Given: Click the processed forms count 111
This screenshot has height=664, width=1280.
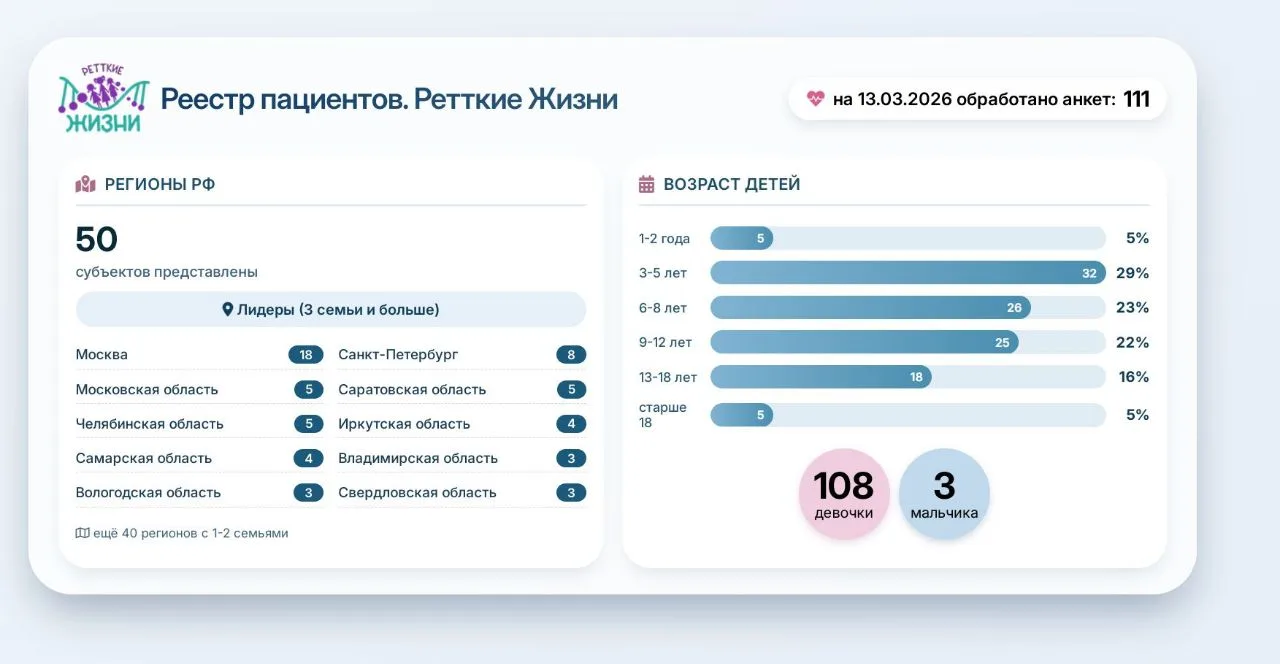Looking at the screenshot, I should pos(1136,99).
